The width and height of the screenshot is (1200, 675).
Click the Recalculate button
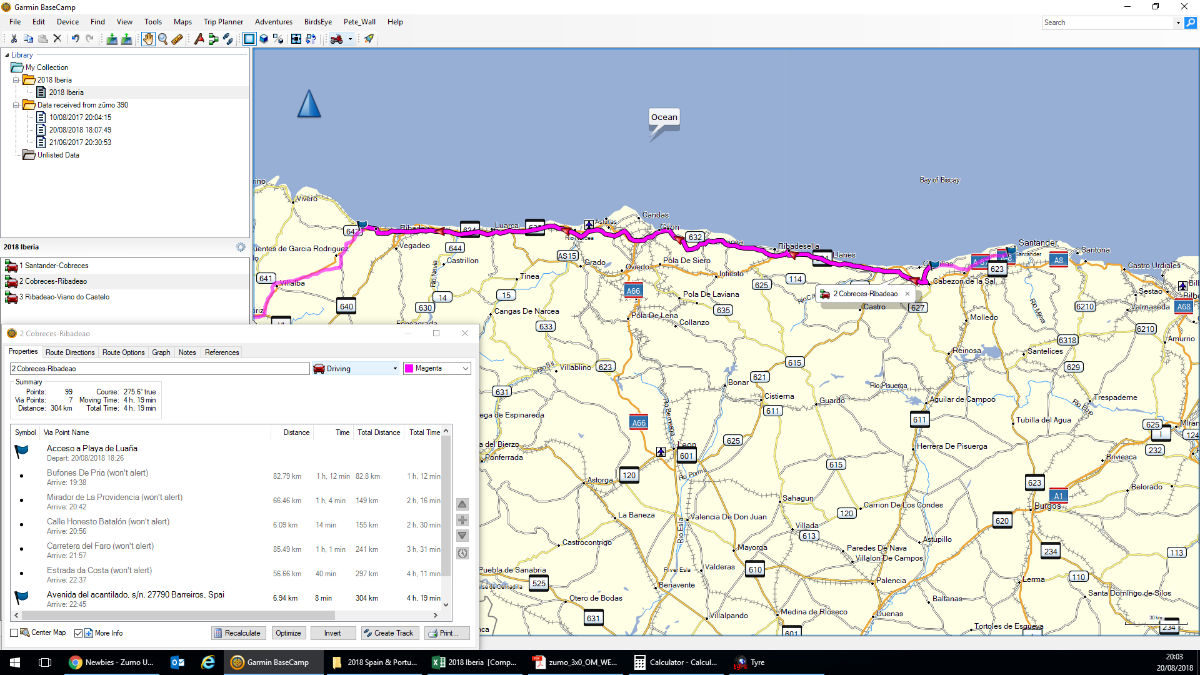point(238,633)
